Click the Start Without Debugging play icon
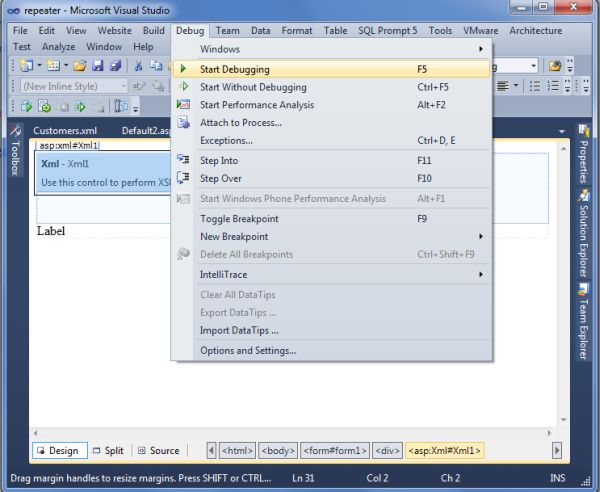 (x=184, y=86)
